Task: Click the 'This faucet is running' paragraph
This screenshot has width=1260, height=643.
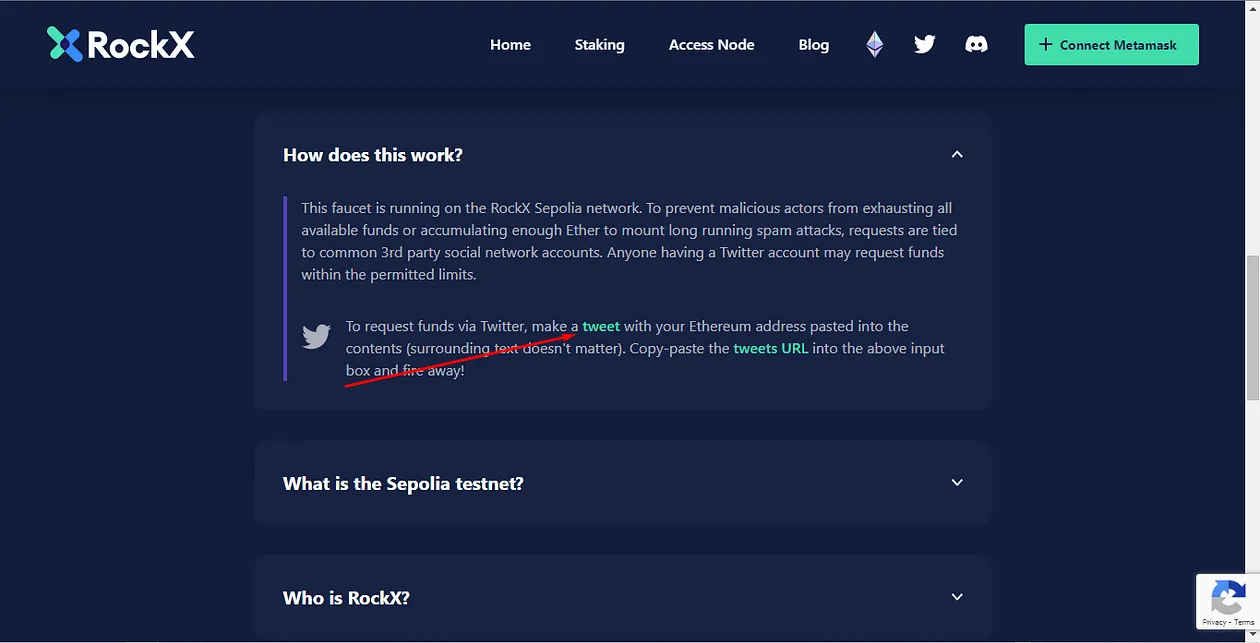Action: point(629,241)
